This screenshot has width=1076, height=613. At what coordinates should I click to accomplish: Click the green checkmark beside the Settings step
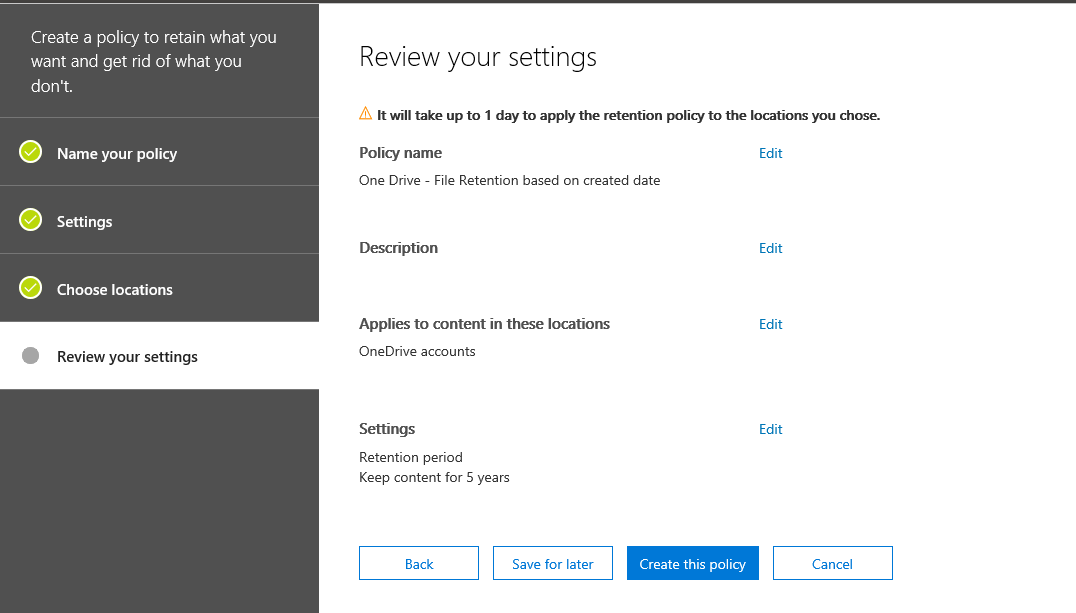click(x=31, y=220)
